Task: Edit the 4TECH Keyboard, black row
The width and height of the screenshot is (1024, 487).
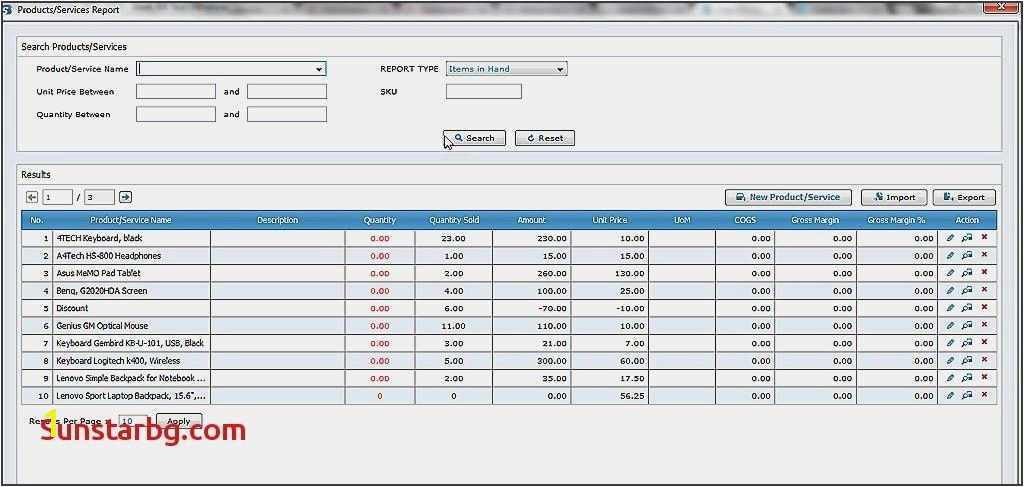Action: [x=950, y=238]
